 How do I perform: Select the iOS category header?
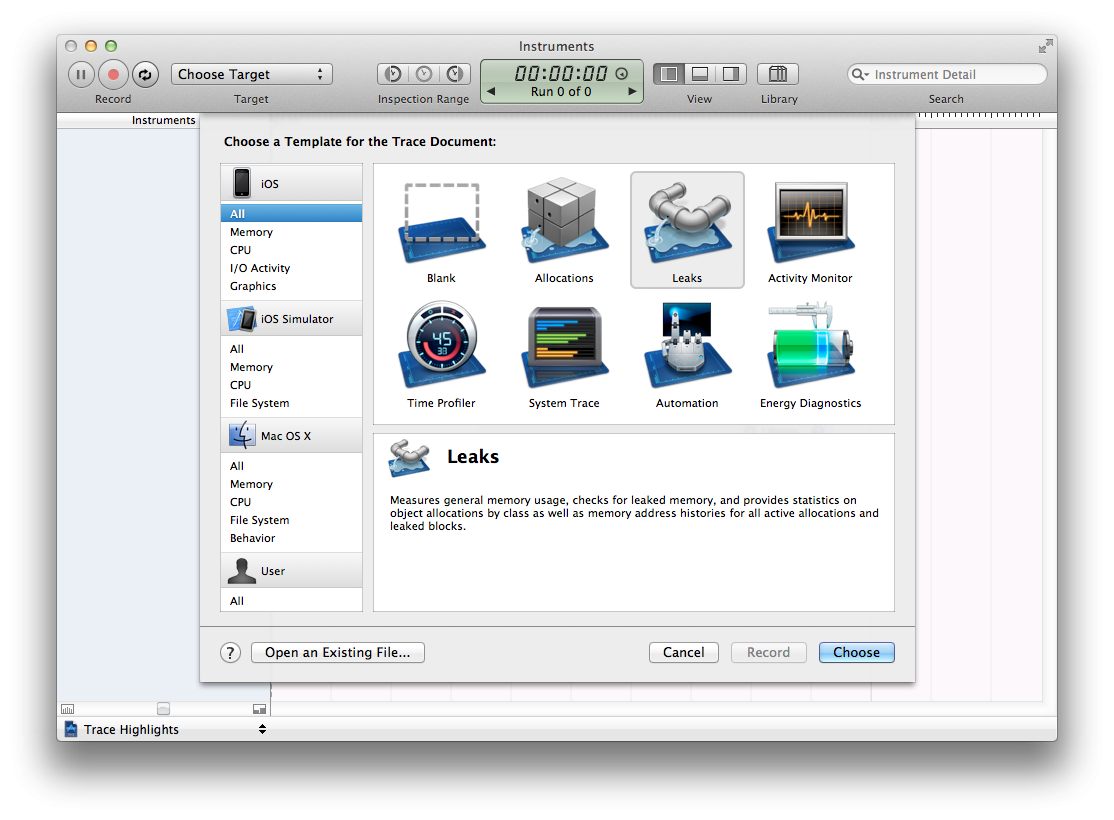tap(291, 183)
